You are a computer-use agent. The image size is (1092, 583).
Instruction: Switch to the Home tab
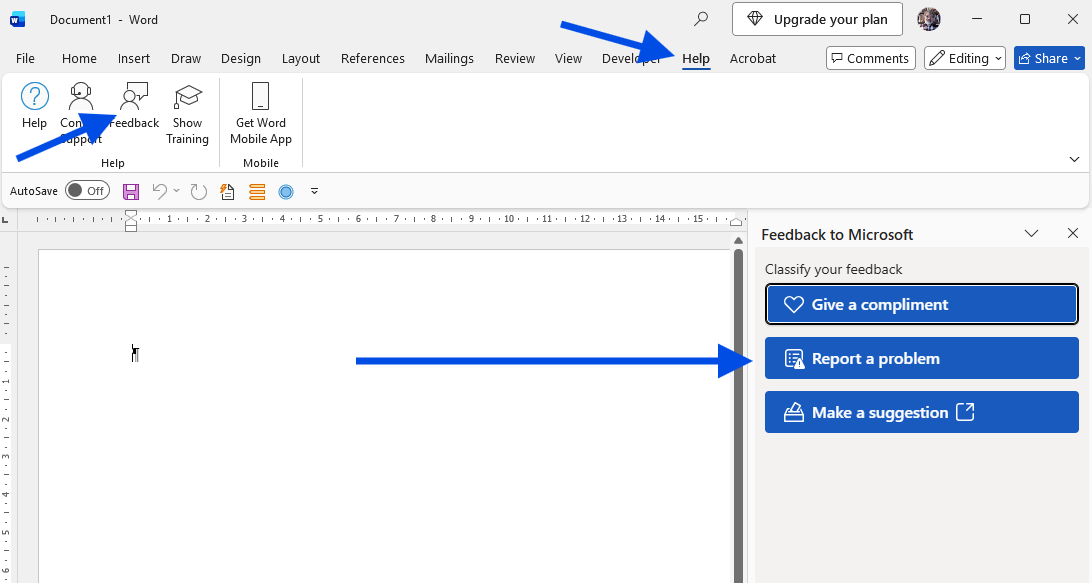coord(79,59)
